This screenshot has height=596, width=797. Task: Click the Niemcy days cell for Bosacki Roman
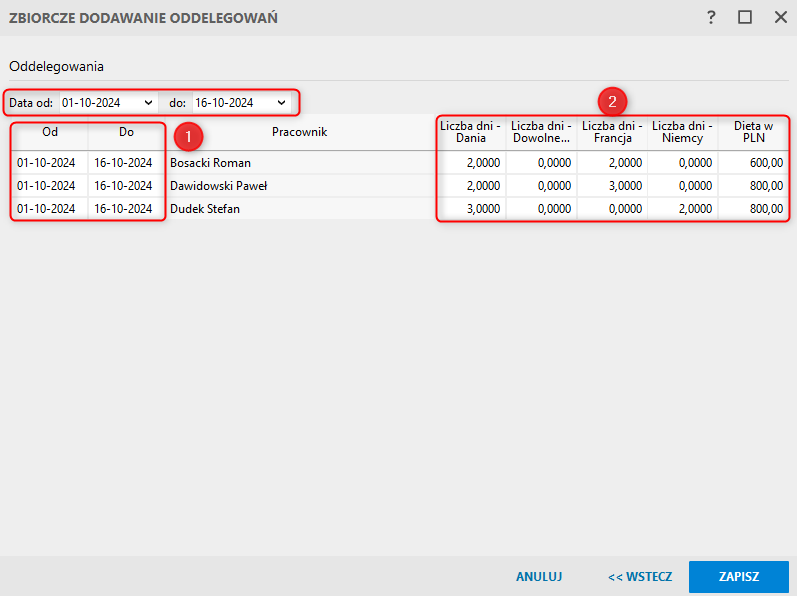pos(683,163)
